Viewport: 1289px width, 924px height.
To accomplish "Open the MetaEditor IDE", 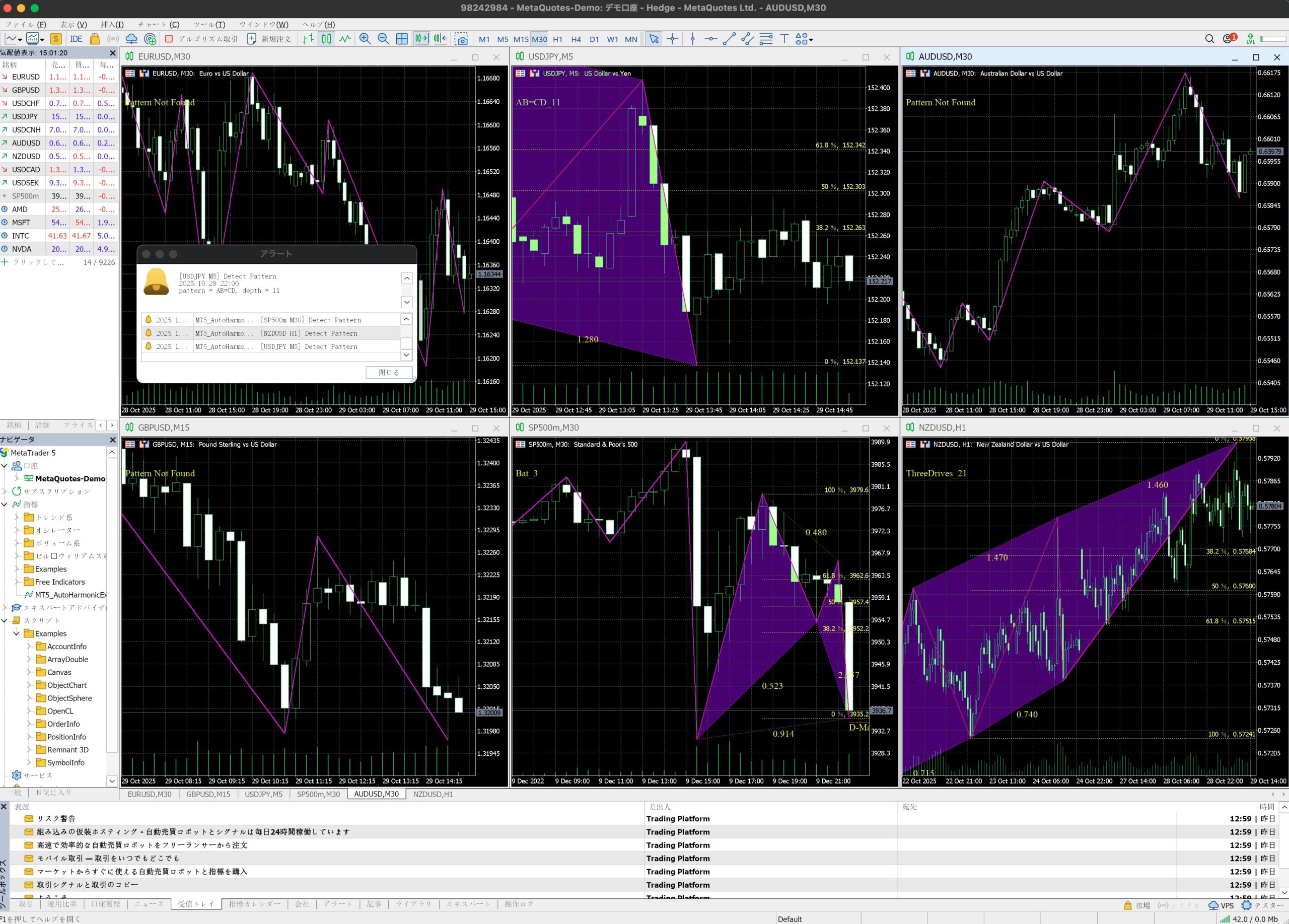I will tap(76, 39).
